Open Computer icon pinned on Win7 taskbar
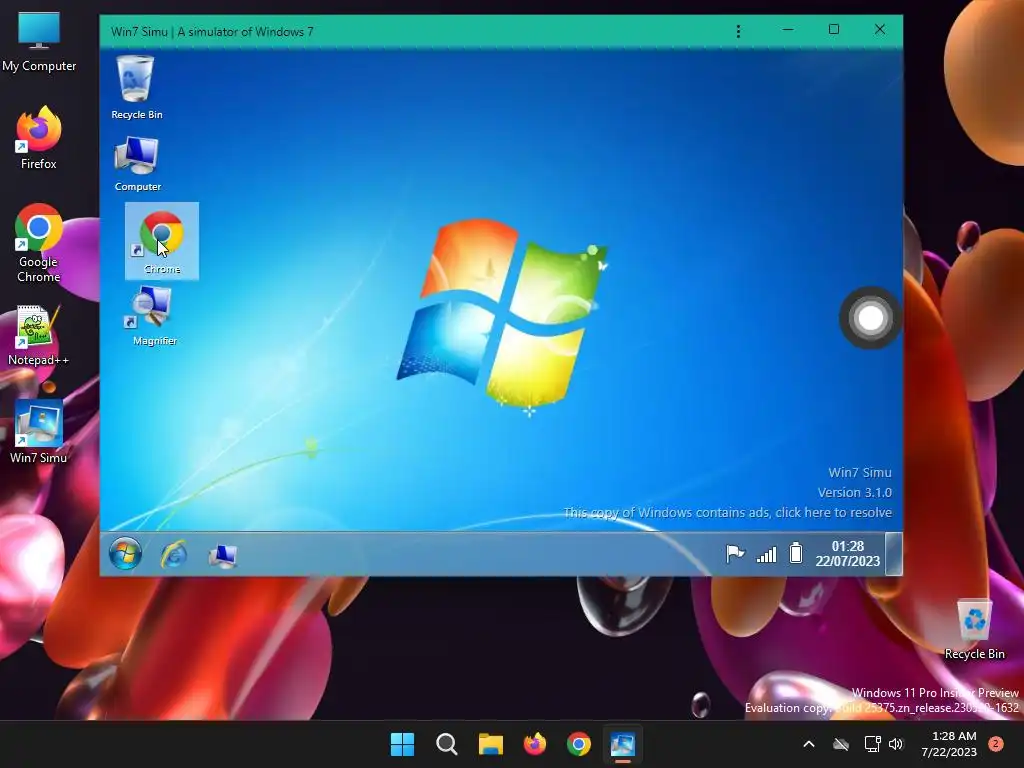Image resolution: width=1024 pixels, height=768 pixels. 223,556
